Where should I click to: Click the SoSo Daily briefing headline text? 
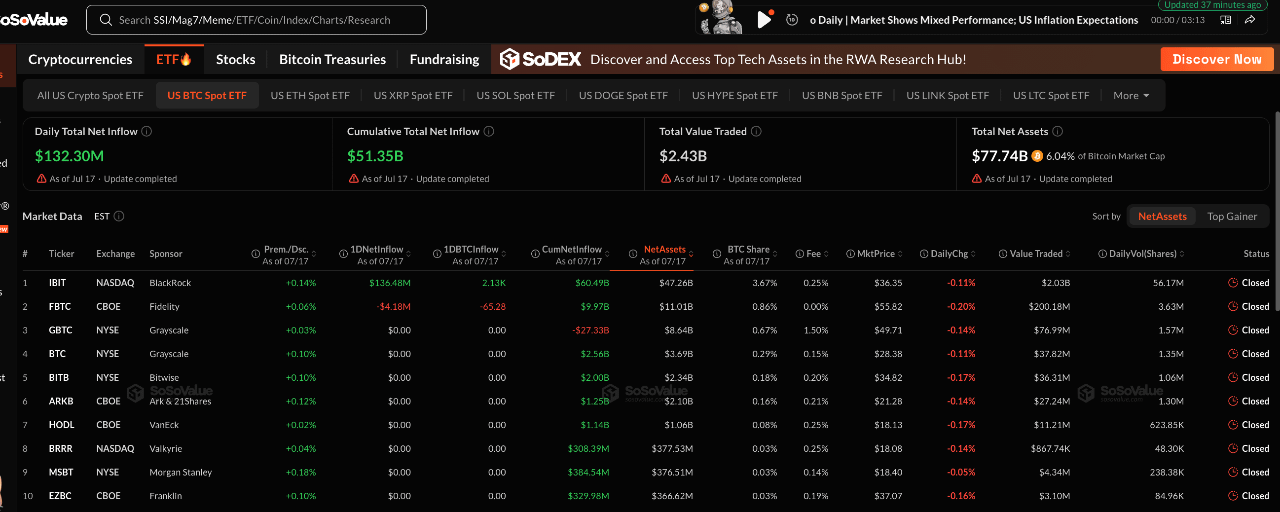(974, 20)
